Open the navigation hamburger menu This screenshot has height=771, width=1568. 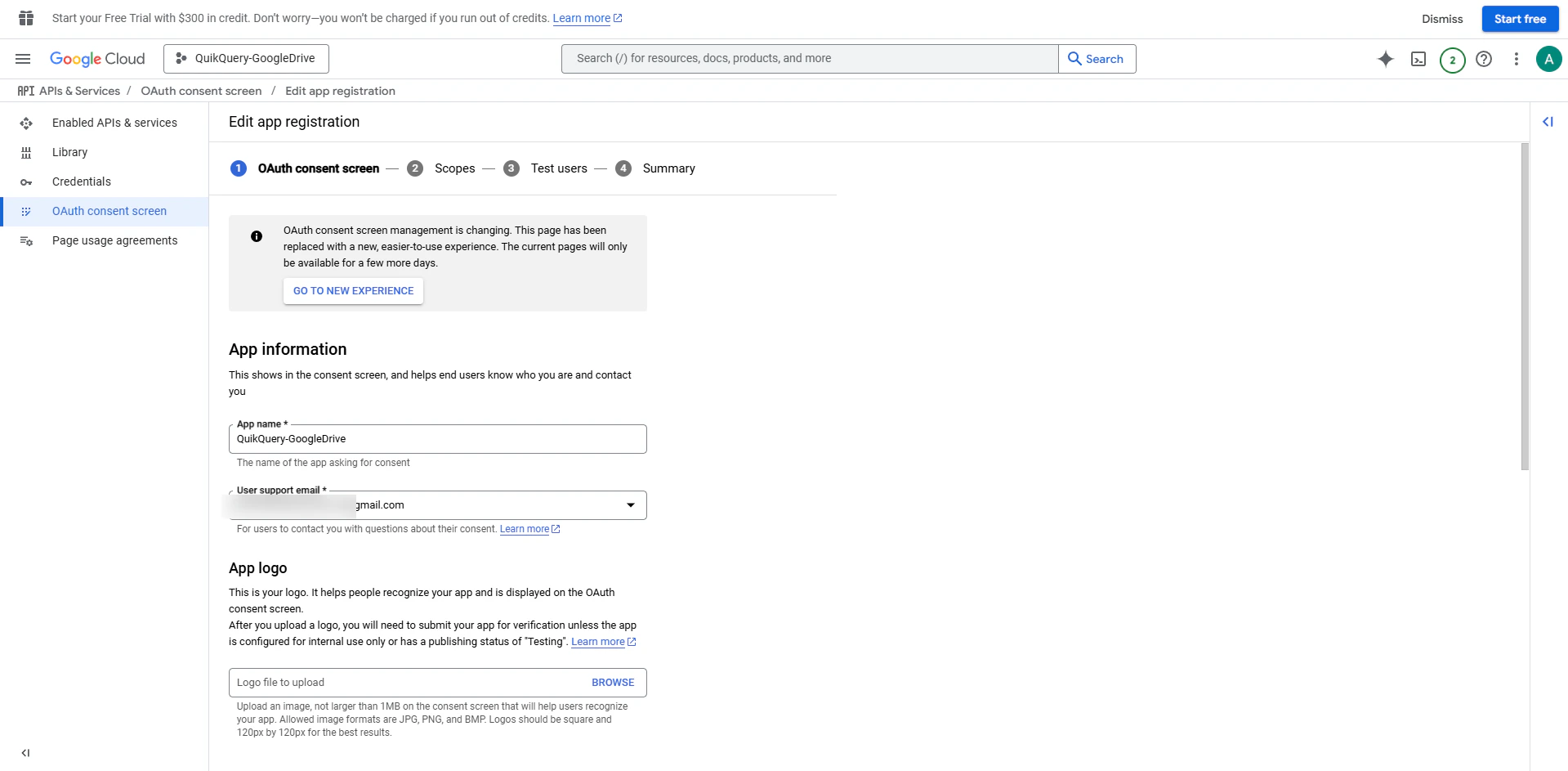(23, 58)
